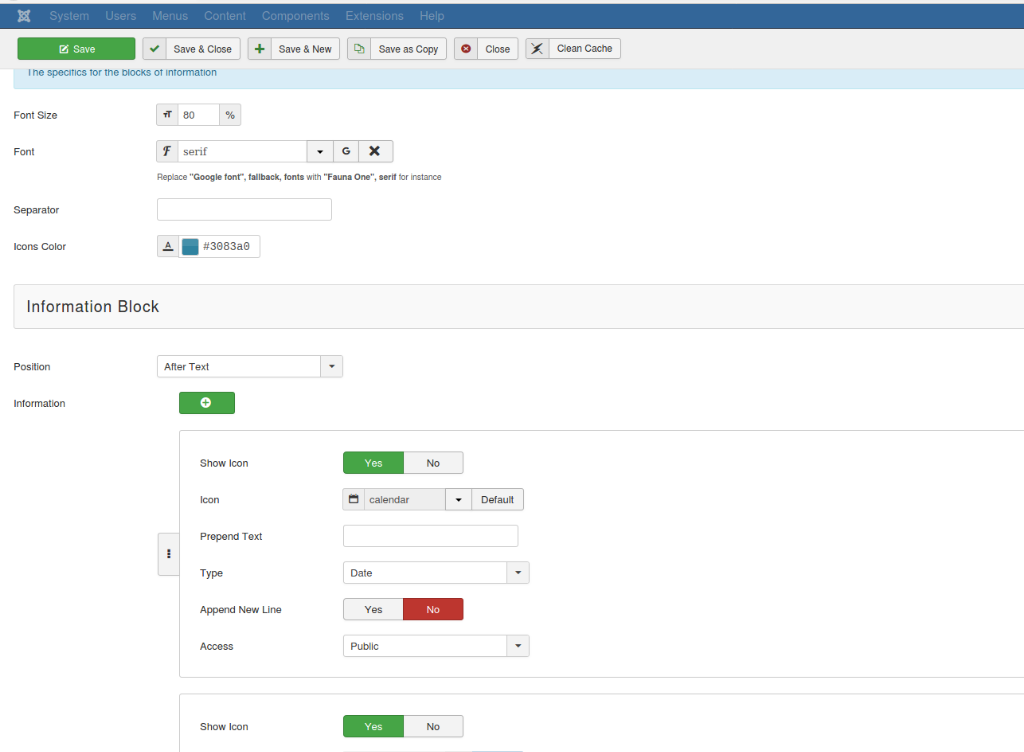Click the green plus add information button

tap(206, 403)
